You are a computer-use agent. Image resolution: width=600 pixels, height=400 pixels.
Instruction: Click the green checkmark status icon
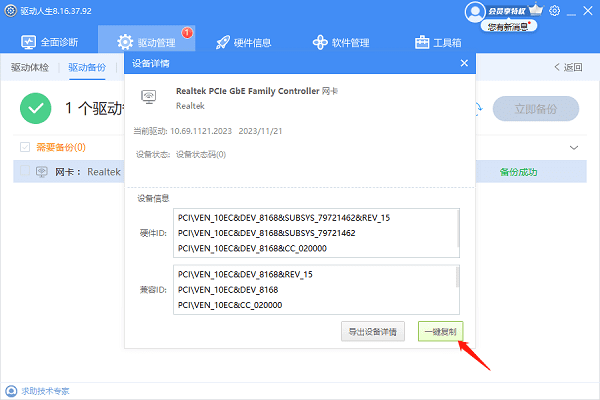coord(37,108)
